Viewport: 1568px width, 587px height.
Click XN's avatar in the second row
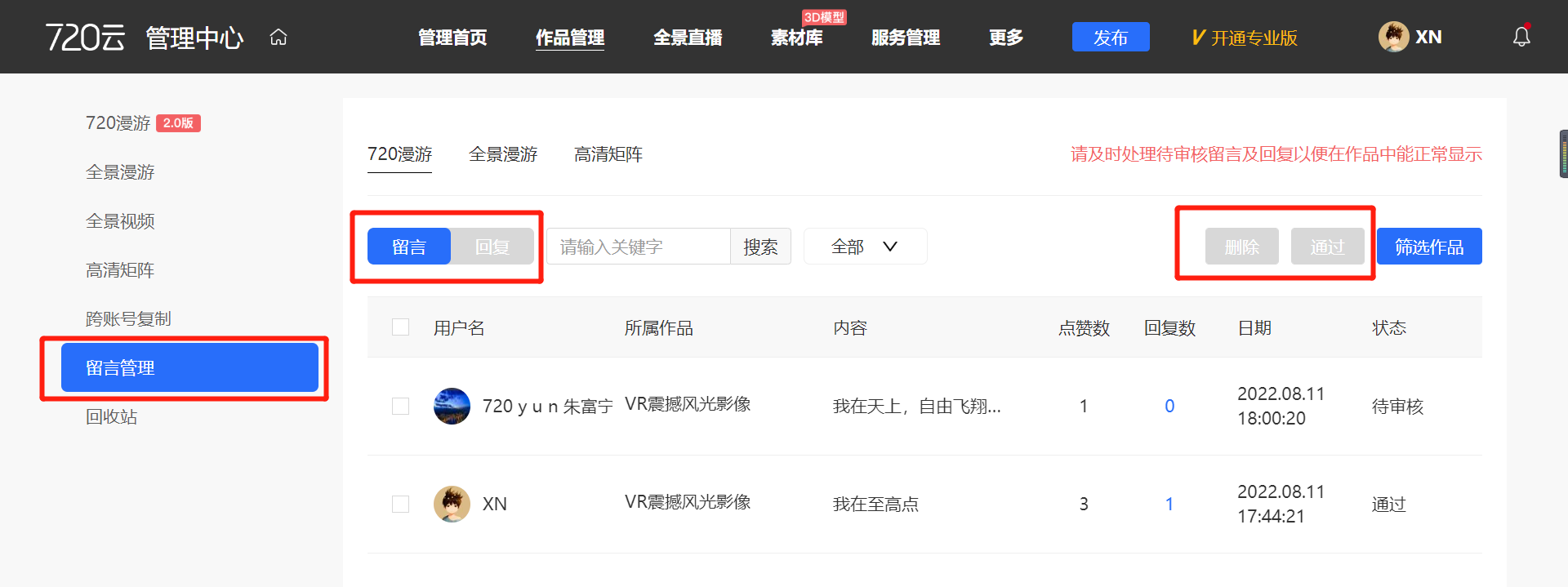(452, 504)
